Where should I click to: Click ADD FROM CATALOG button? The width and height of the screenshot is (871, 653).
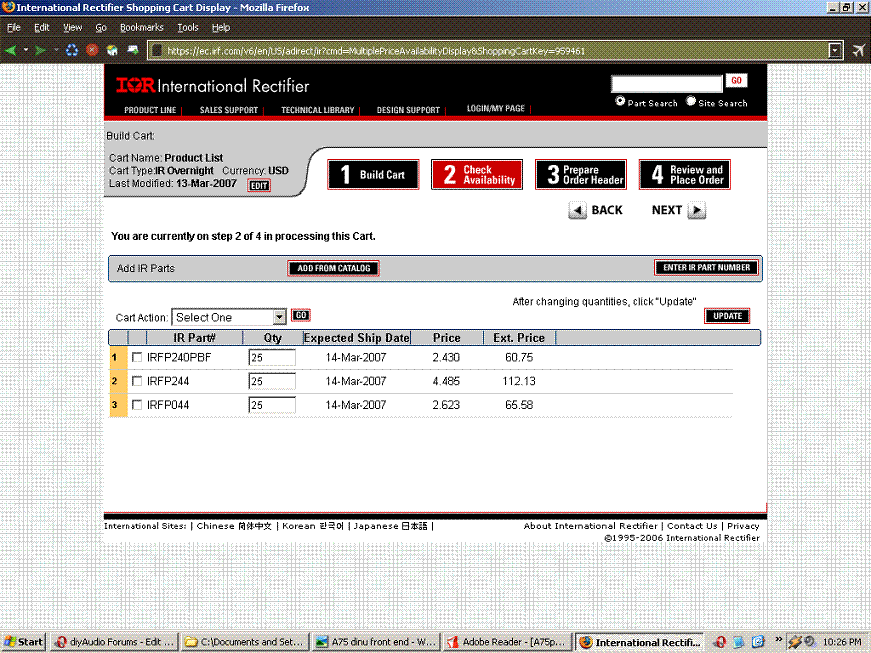point(333,268)
